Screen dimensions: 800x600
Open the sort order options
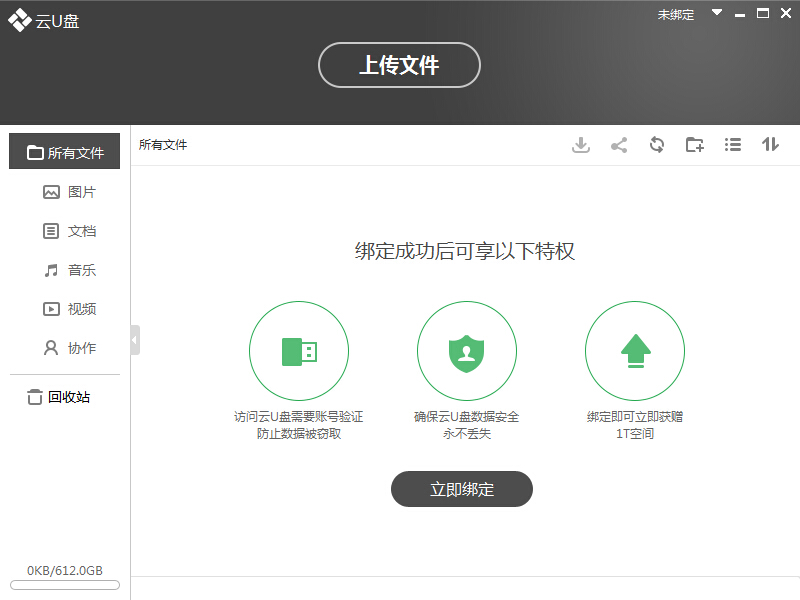tap(770, 145)
